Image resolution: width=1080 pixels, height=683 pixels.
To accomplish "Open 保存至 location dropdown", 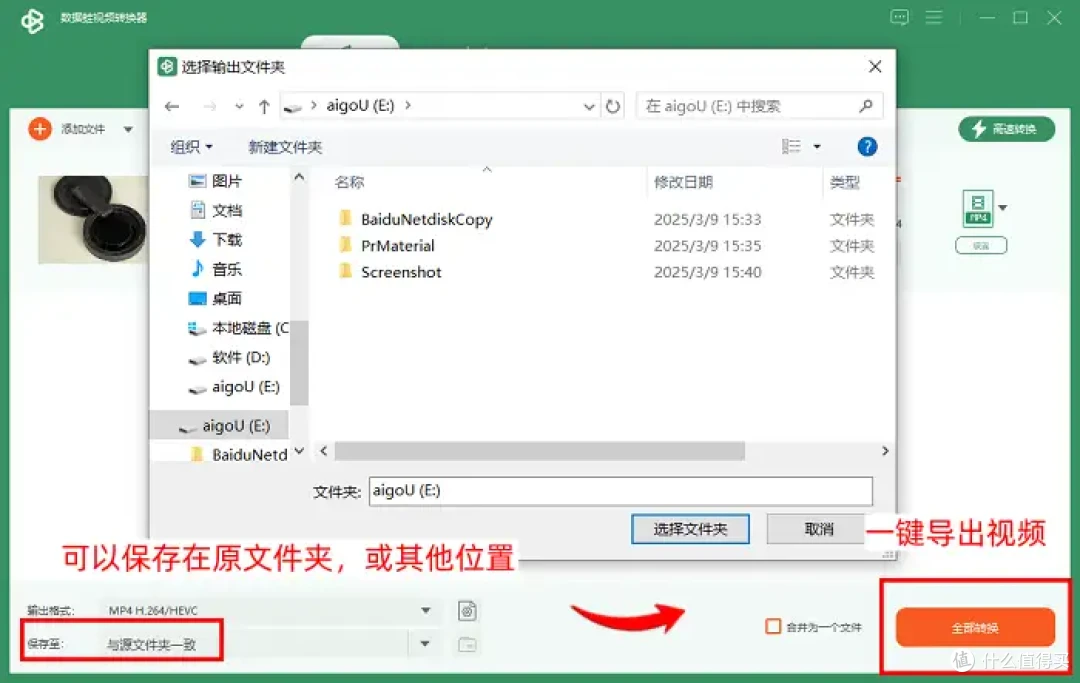I will 425,644.
